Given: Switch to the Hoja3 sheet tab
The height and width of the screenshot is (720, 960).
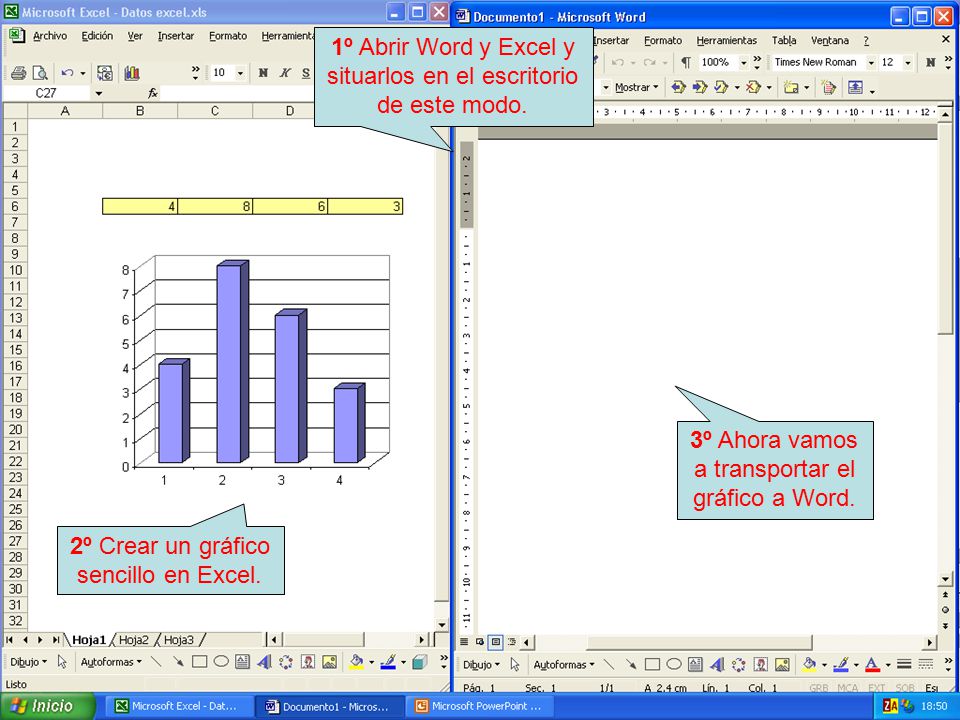Looking at the screenshot, I should 179,640.
